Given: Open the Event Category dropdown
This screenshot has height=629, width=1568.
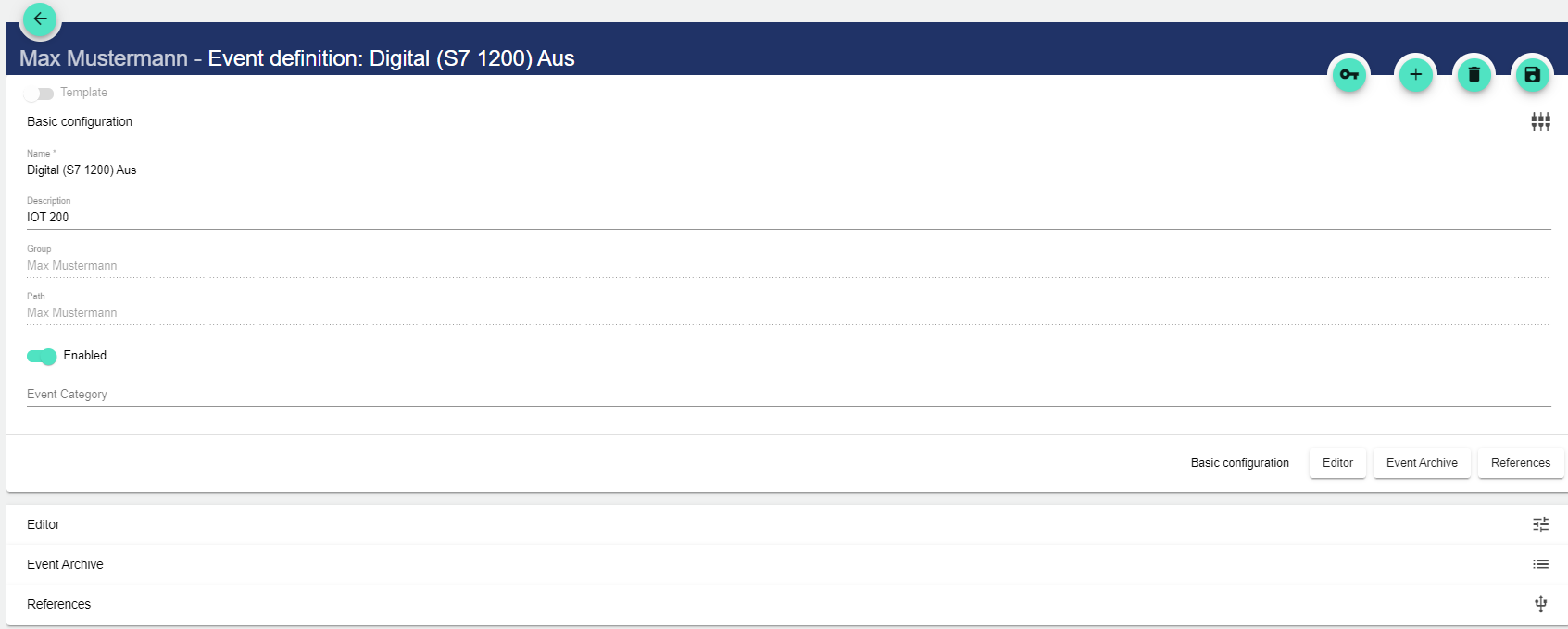Looking at the screenshot, I should click(787, 395).
